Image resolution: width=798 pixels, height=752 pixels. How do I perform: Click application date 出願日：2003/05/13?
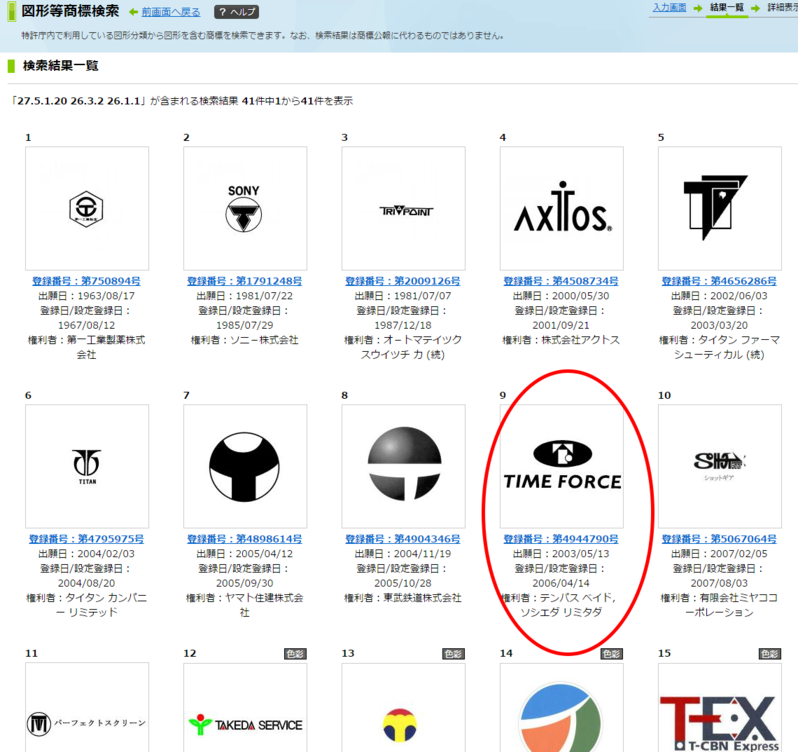pos(561,554)
